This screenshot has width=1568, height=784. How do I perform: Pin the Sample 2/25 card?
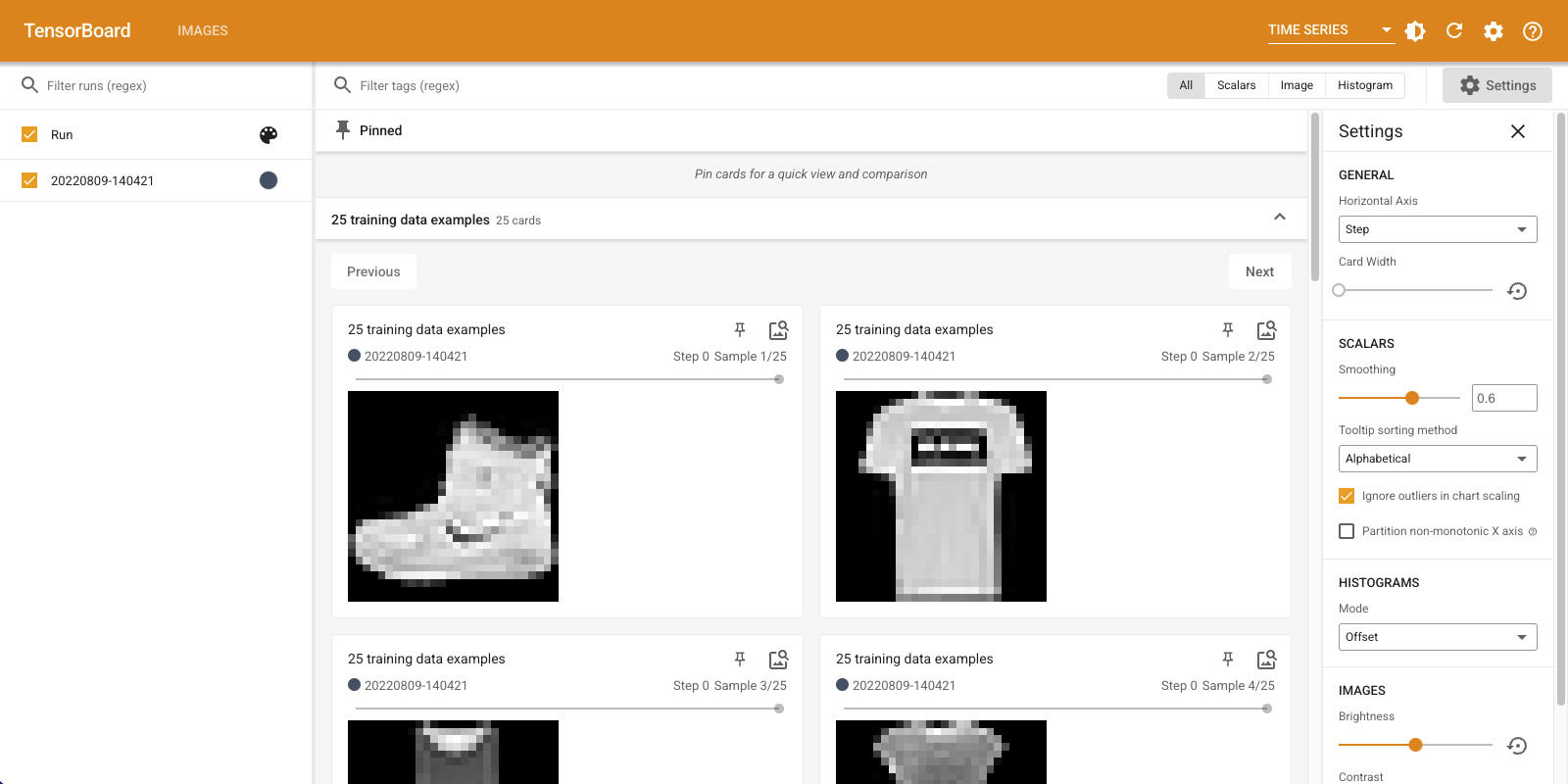pos(1228,330)
